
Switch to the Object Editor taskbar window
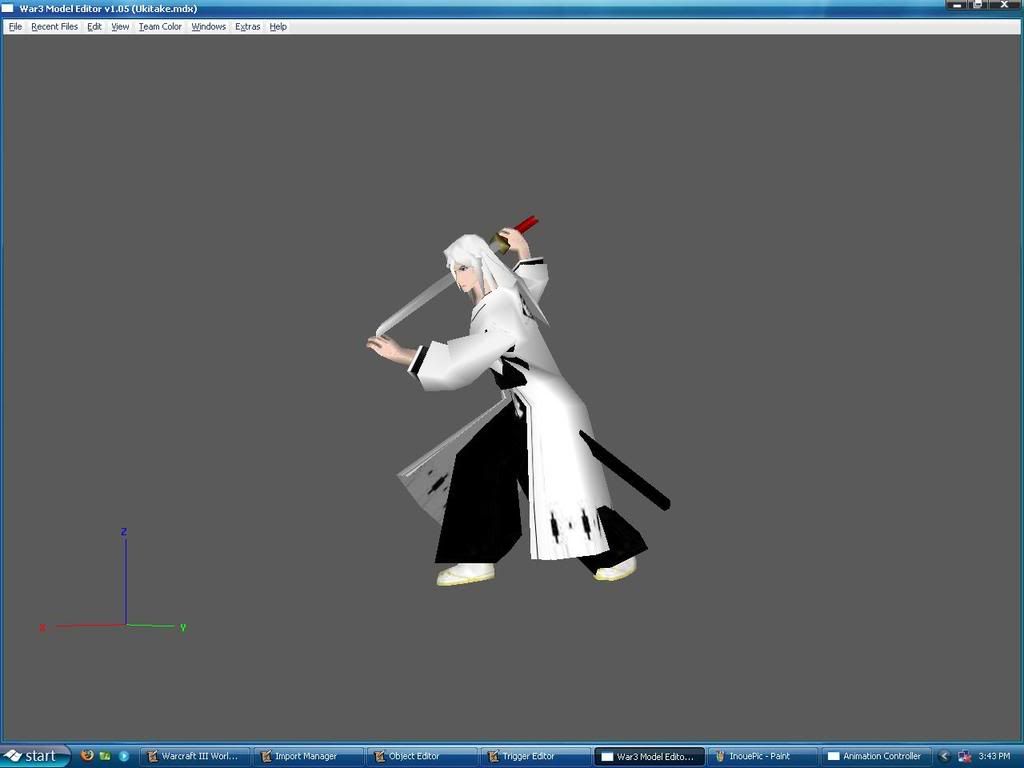(422, 756)
